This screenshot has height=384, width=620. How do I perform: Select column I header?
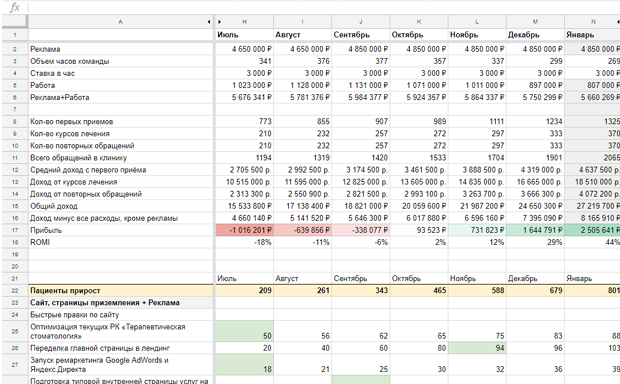tap(302, 22)
